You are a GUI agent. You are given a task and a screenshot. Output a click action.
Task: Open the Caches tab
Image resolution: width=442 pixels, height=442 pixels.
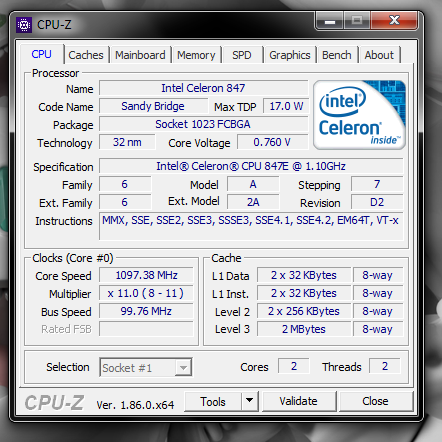tap(86, 55)
